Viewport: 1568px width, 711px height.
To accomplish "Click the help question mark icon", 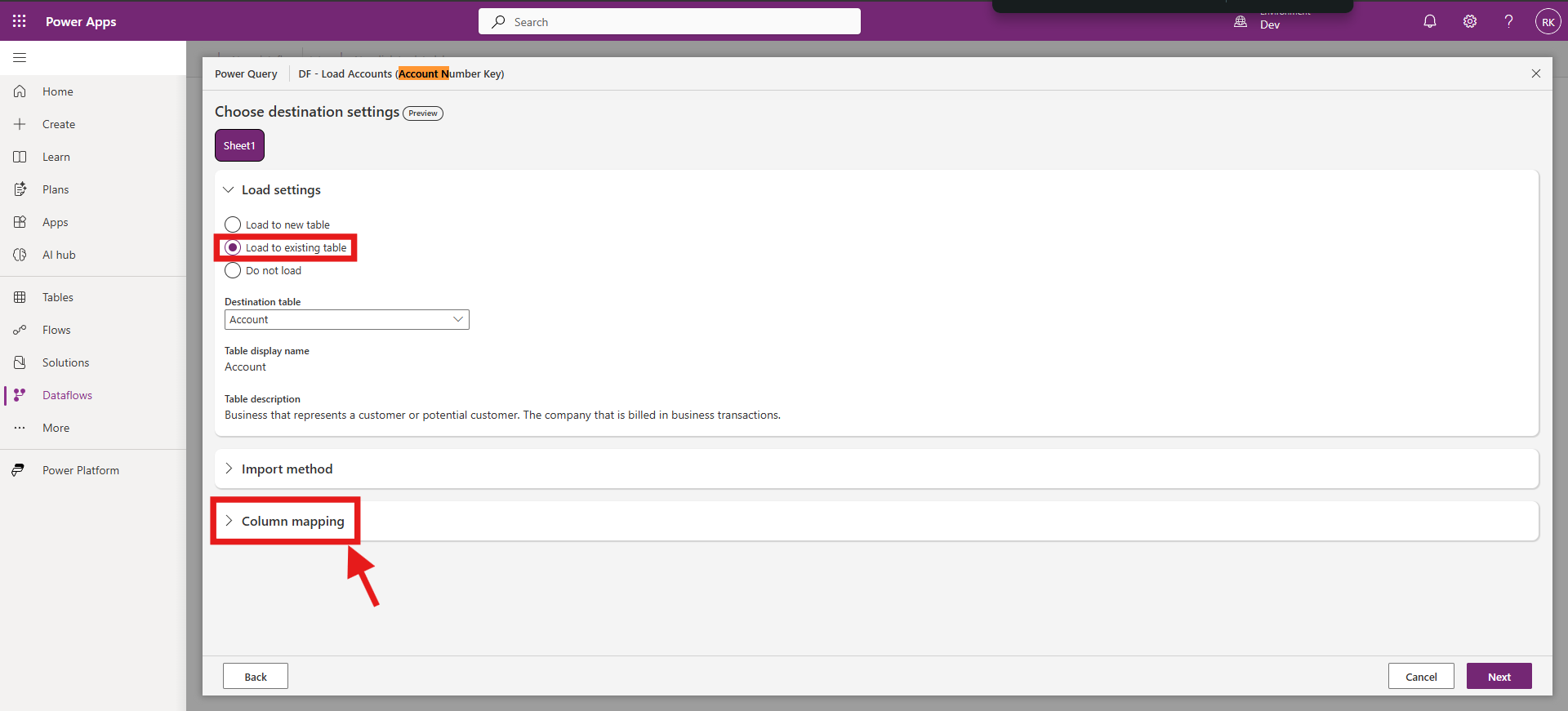I will tap(1508, 21).
